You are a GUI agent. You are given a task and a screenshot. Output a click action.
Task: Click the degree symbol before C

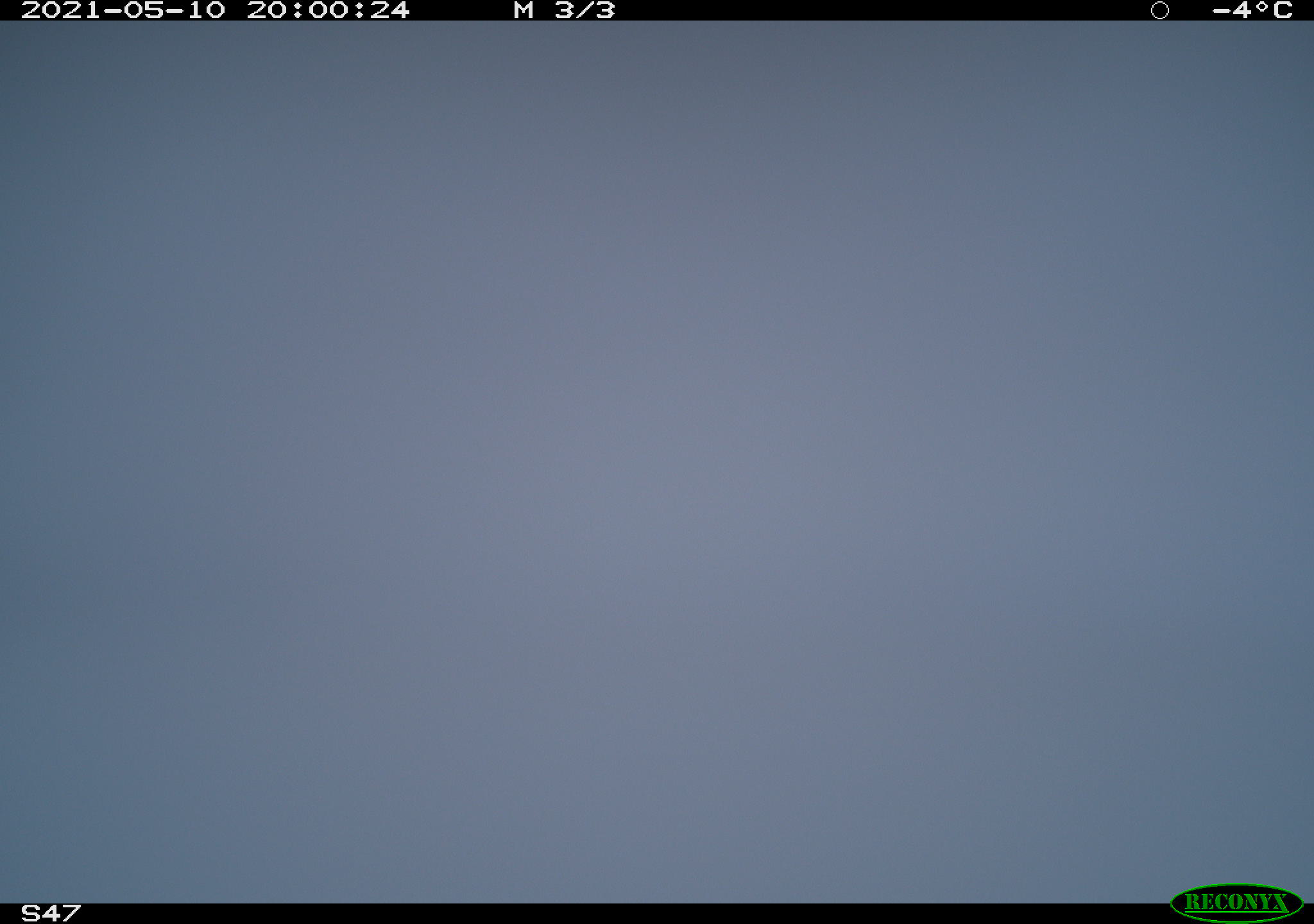(x=1262, y=6)
